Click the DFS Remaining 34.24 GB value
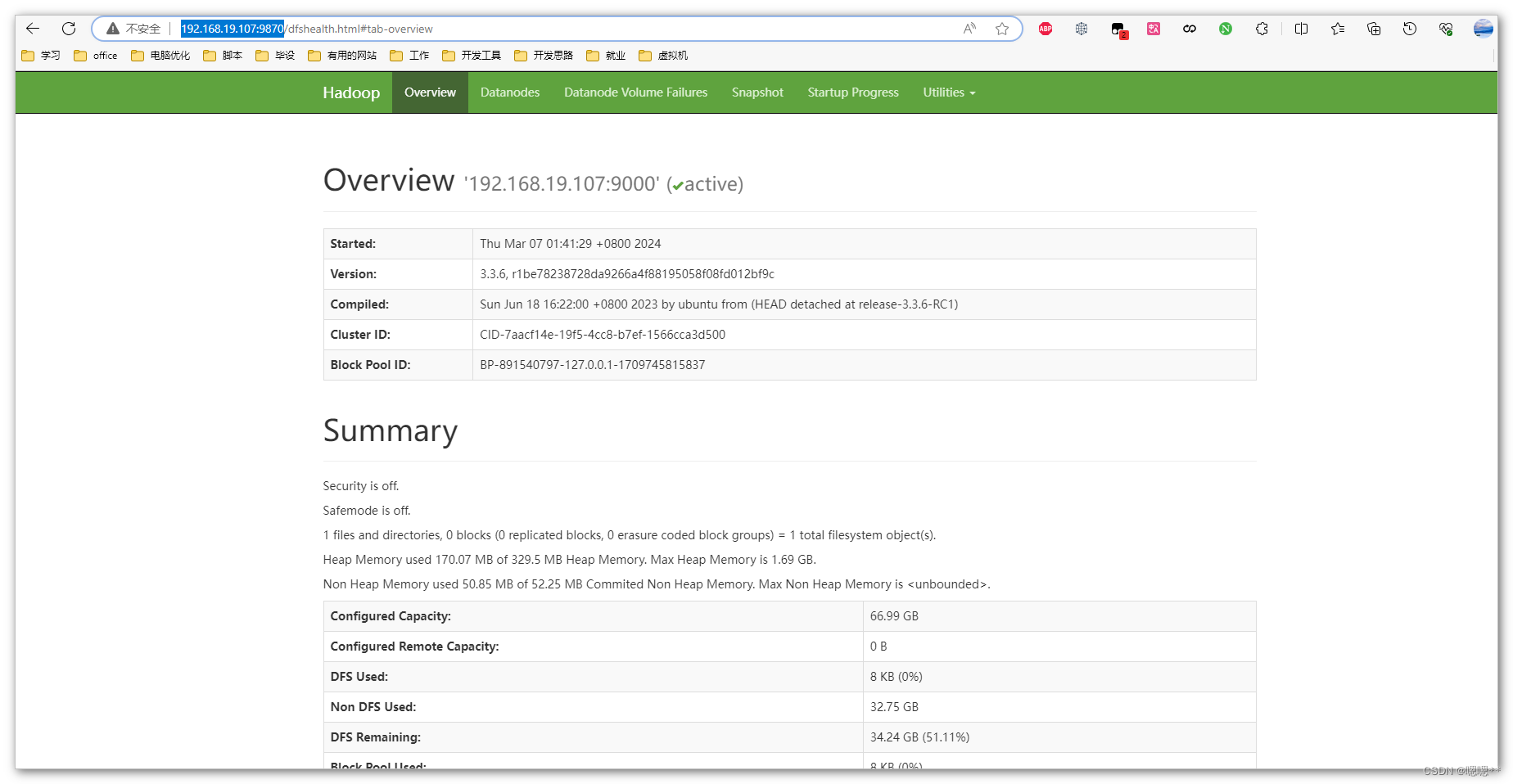 point(919,737)
